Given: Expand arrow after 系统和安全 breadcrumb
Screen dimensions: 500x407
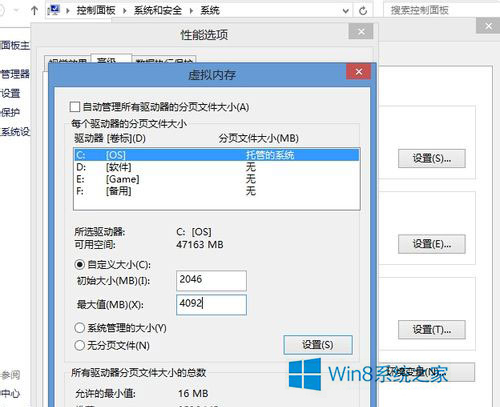Looking at the screenshot, I should 191,11.
